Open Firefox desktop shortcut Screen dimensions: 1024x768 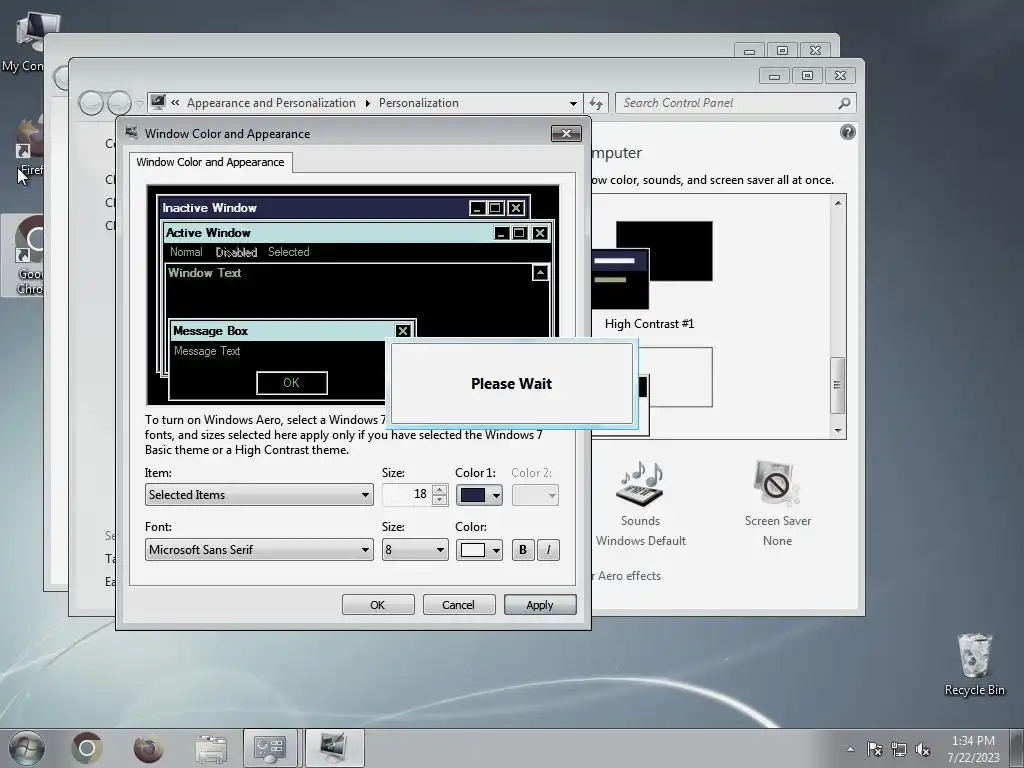tap(29, 147)
